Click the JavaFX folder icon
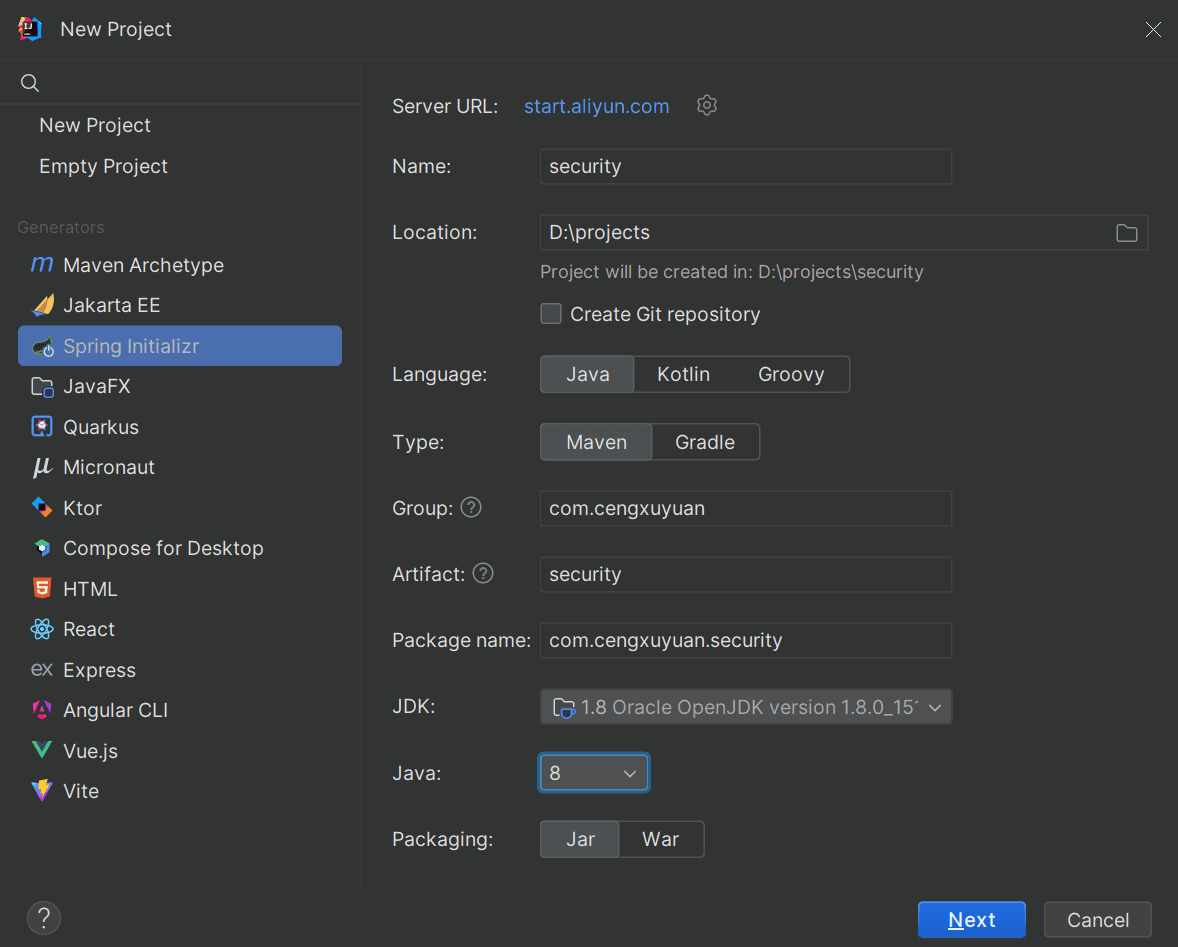1178x947 pixels. click(x=42, y=387)
